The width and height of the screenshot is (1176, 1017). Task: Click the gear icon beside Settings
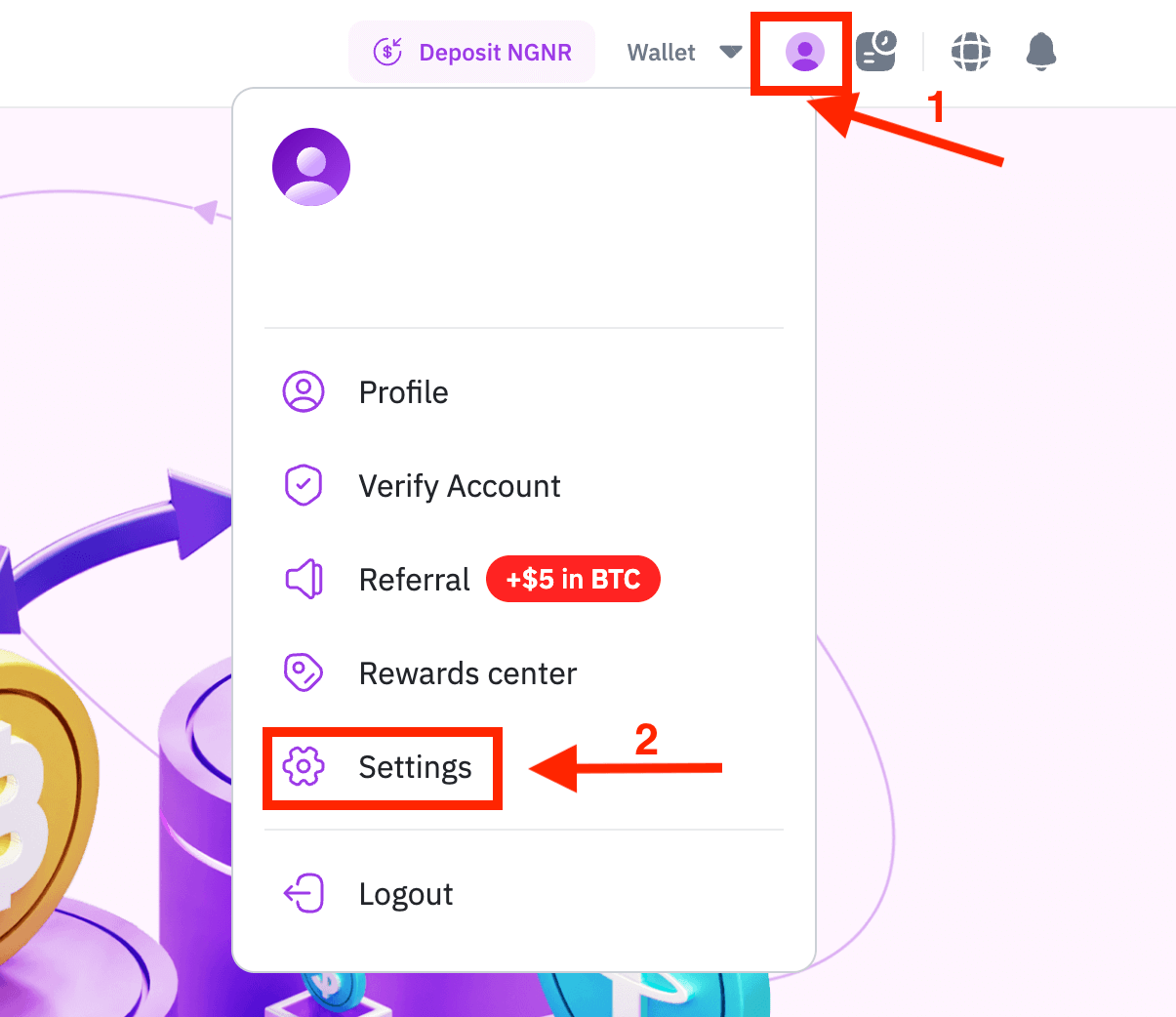coord(304,767)
